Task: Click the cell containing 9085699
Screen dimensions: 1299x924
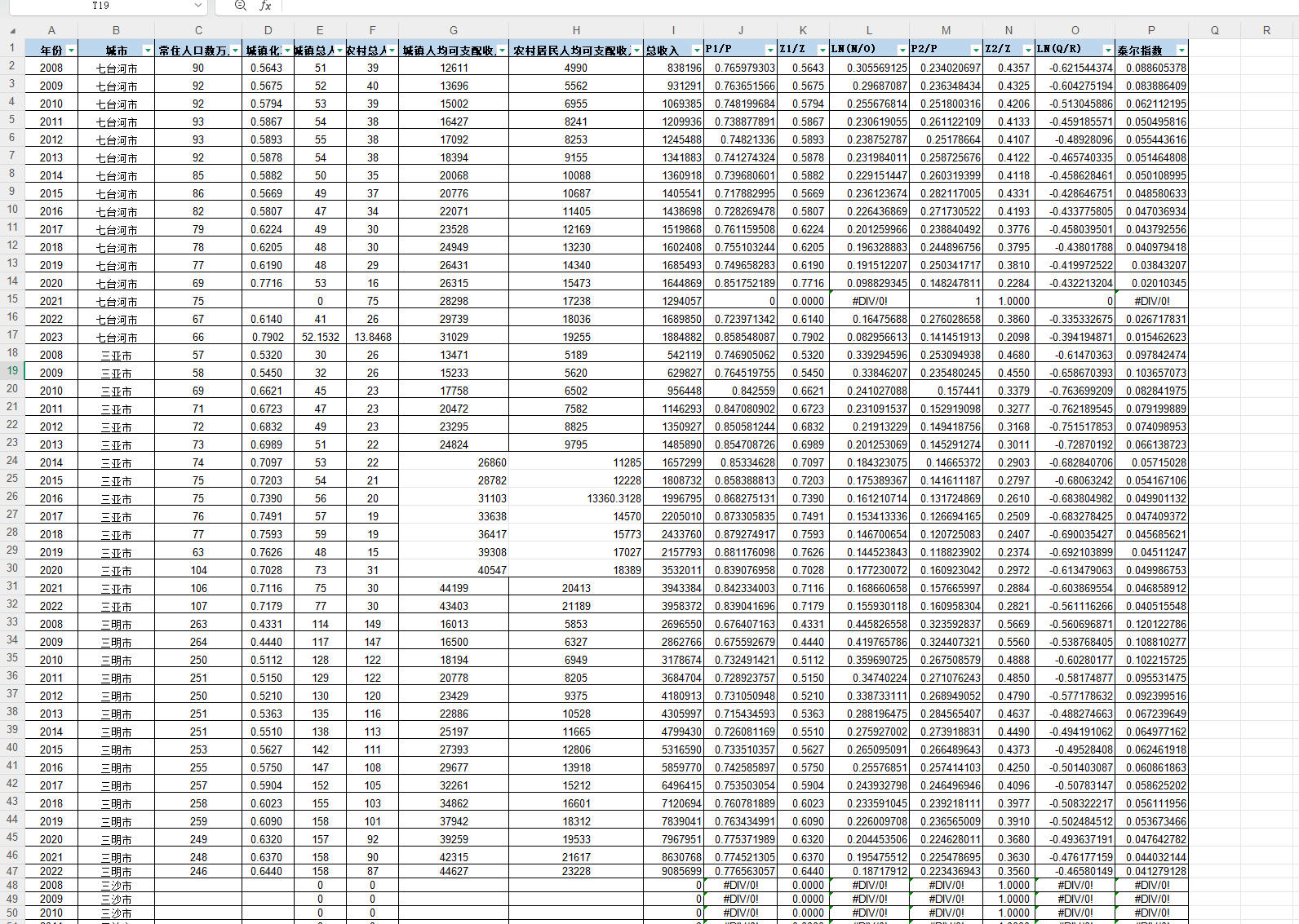Action: tap(674, 871)
